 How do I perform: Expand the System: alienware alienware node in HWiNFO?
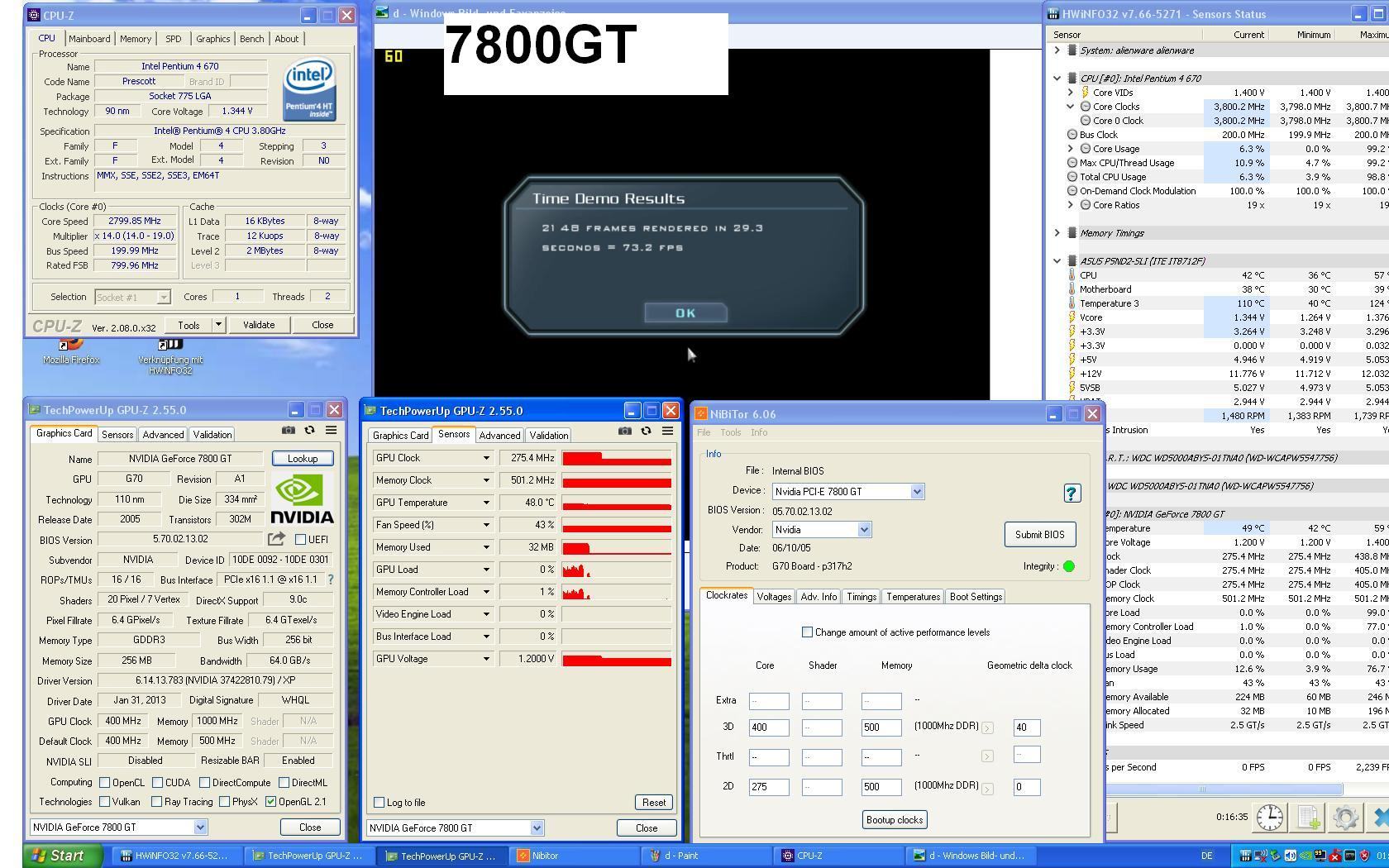point(1057,50)
